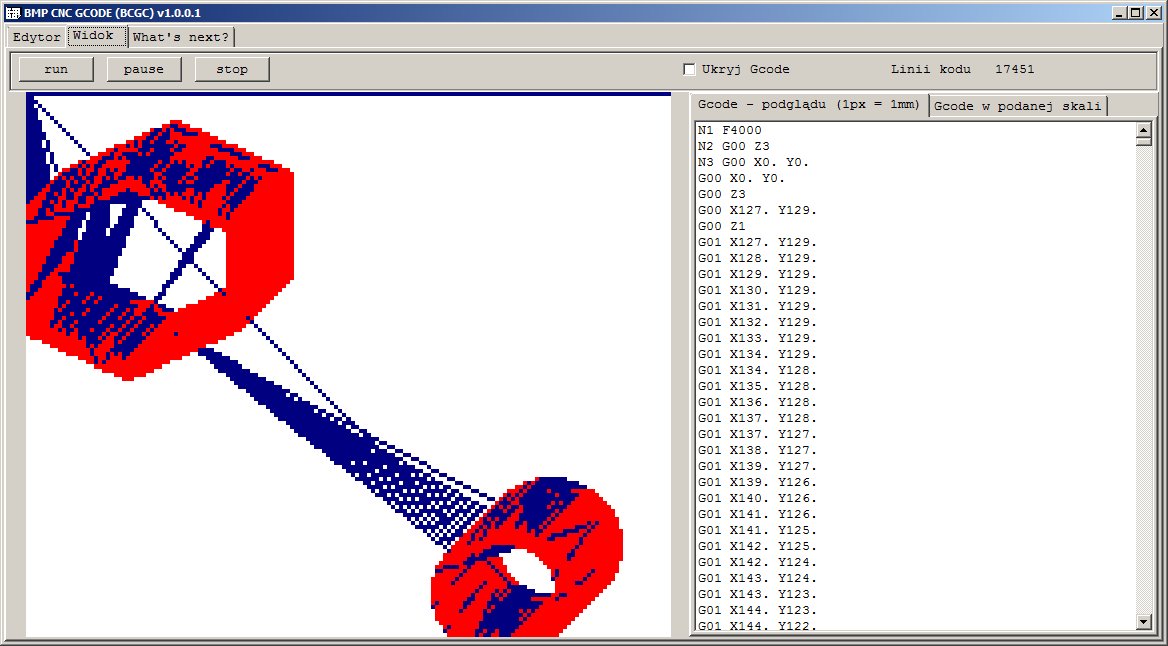Screen dimensions: 1168x646
Task: Select the line G01 X137. Y127.
Action: coord(758,434)
